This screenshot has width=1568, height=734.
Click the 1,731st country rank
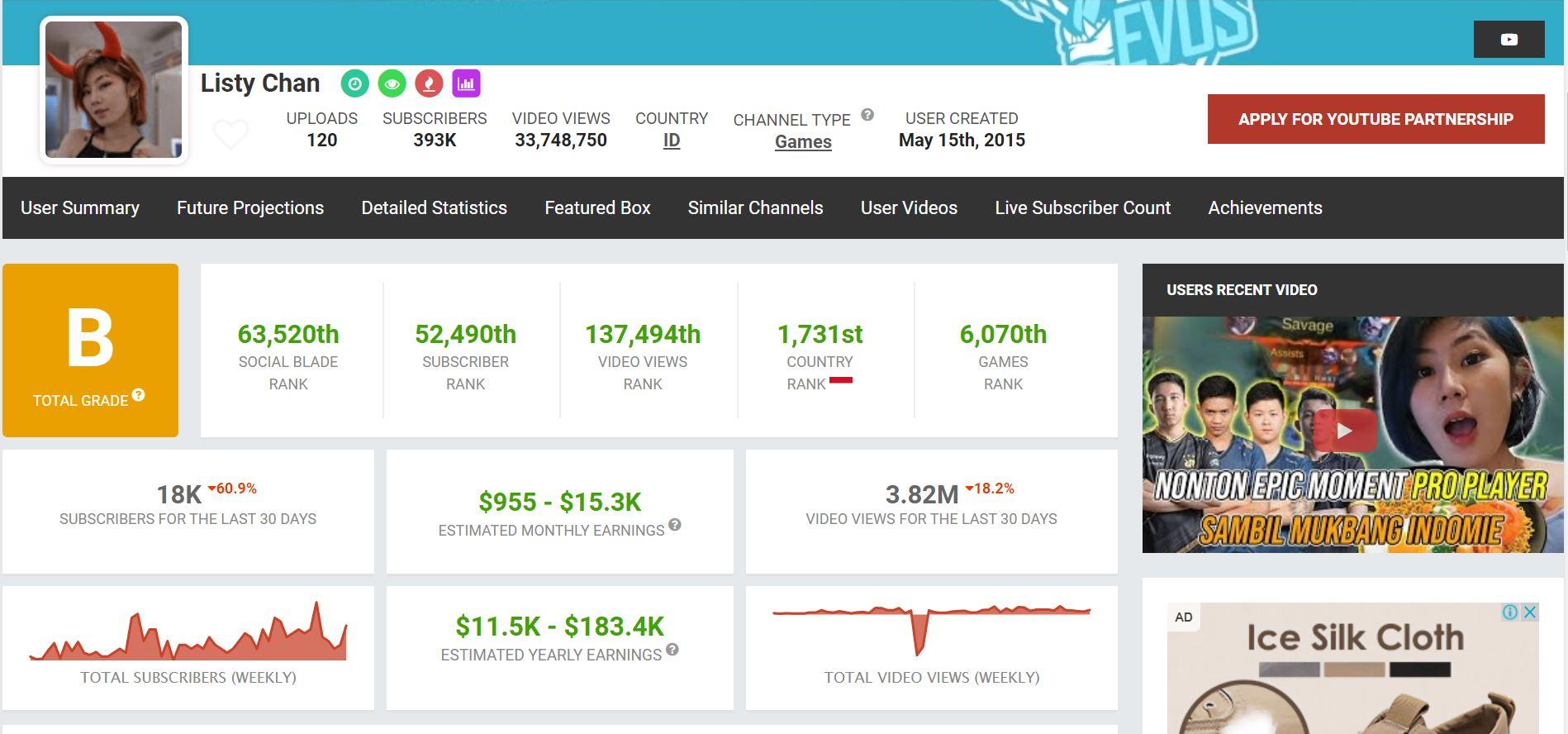[820, 334]
